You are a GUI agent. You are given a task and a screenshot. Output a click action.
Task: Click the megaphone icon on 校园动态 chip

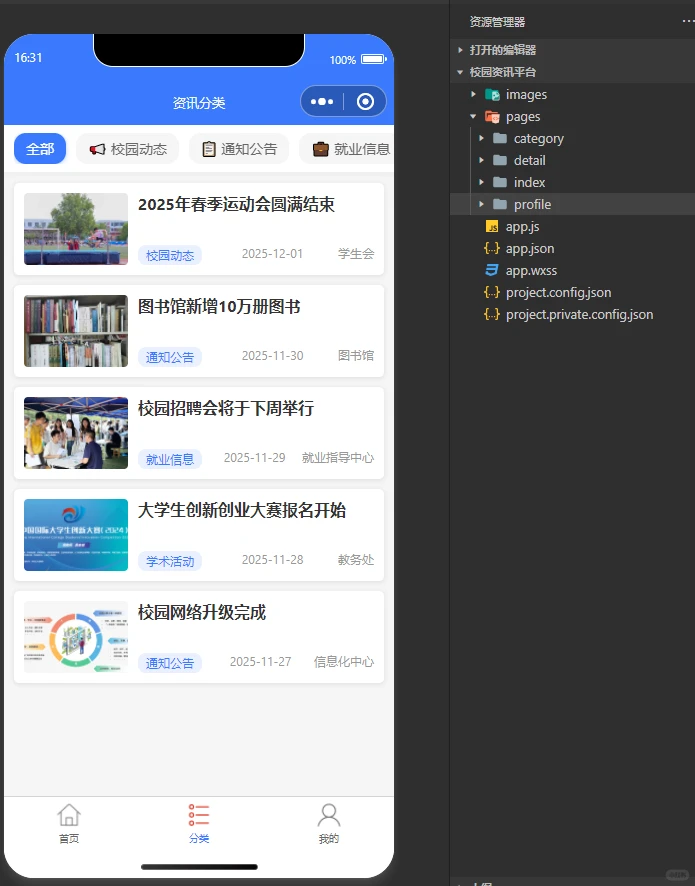pyautogui.click(x=97, y=149)
